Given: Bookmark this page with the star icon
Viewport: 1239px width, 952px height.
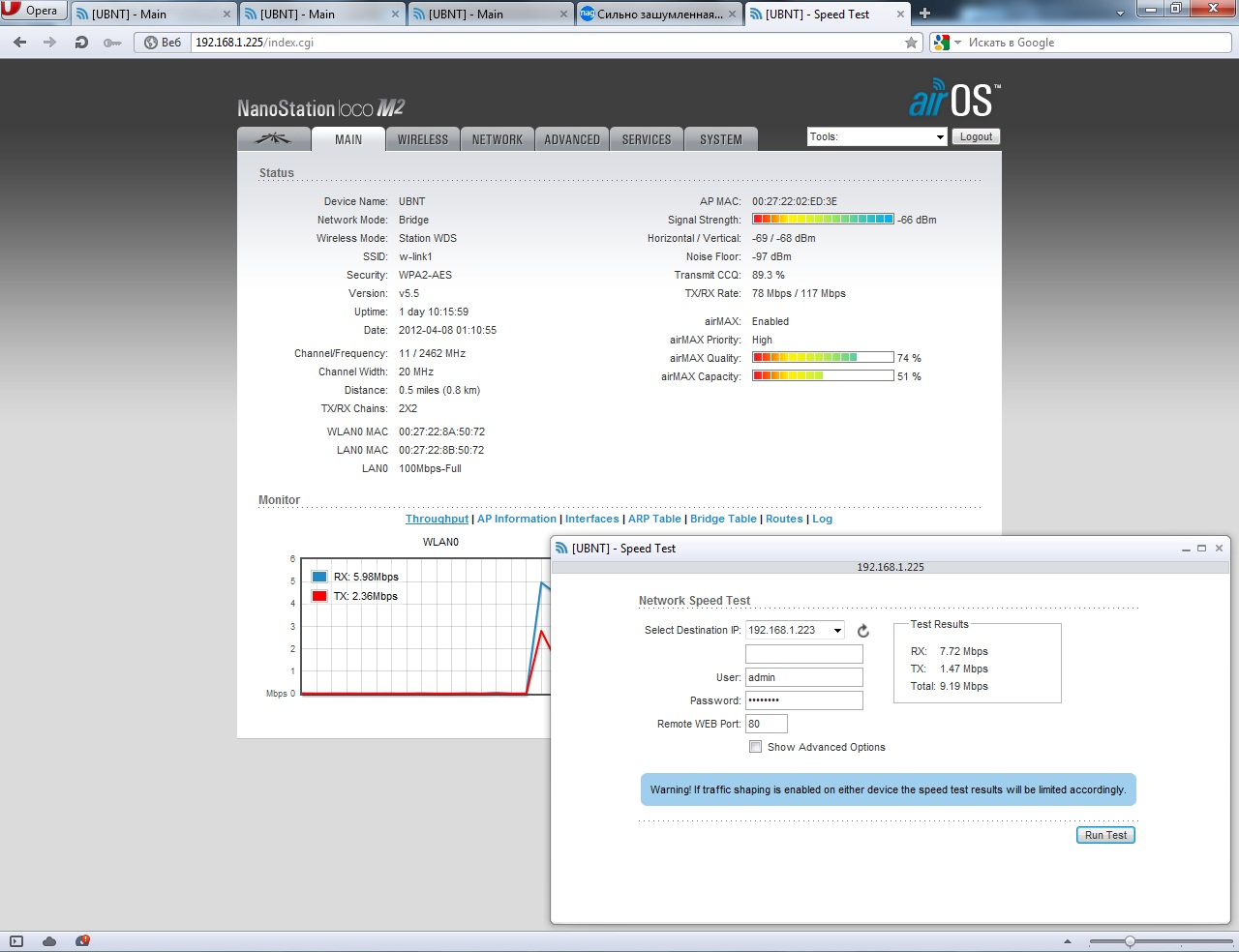Looking at the screenshot, I should click(911, 43).
